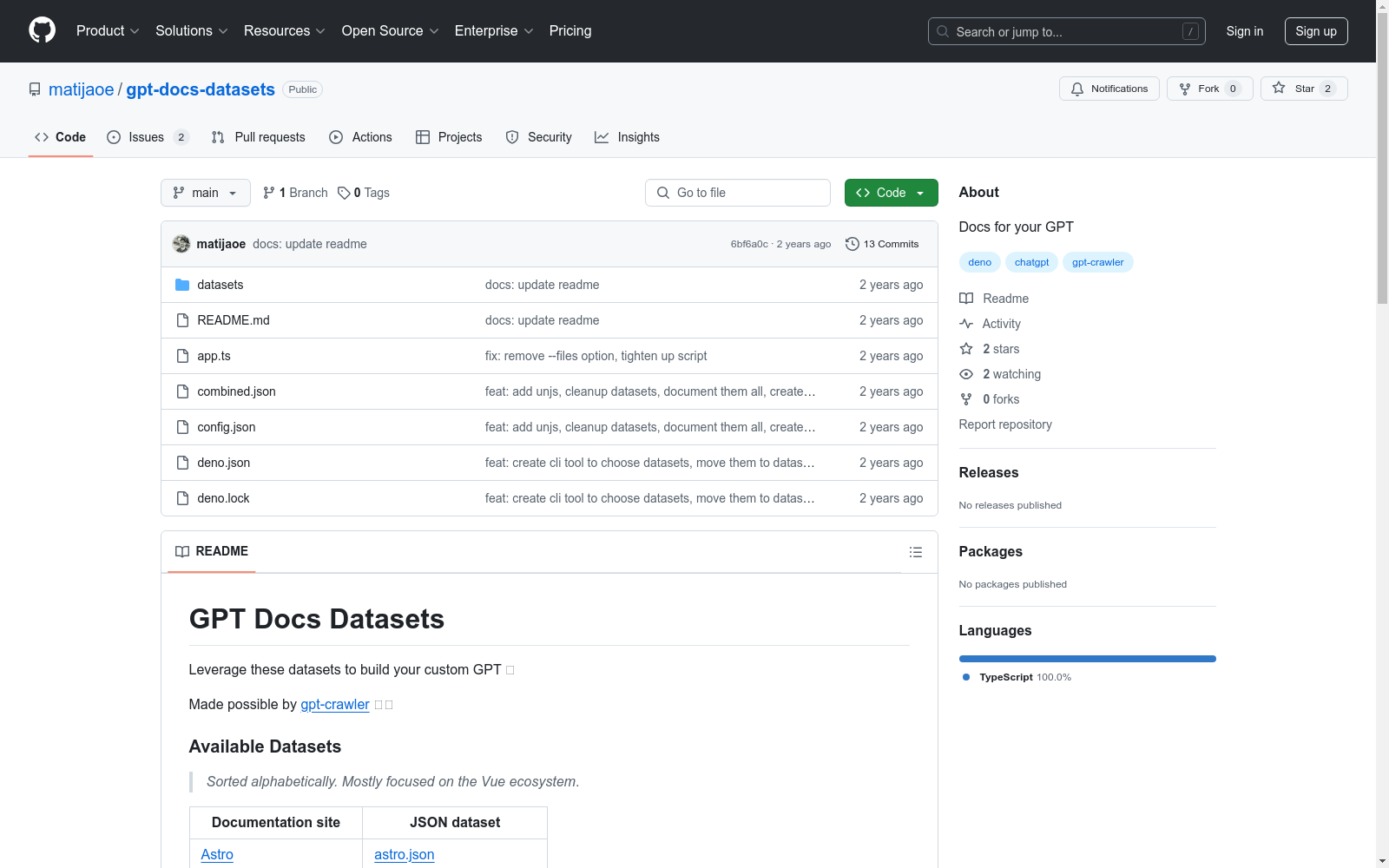Open the gpt-crawler link in README
This screenshot has height=868, width=1389.
click(335, 705)
